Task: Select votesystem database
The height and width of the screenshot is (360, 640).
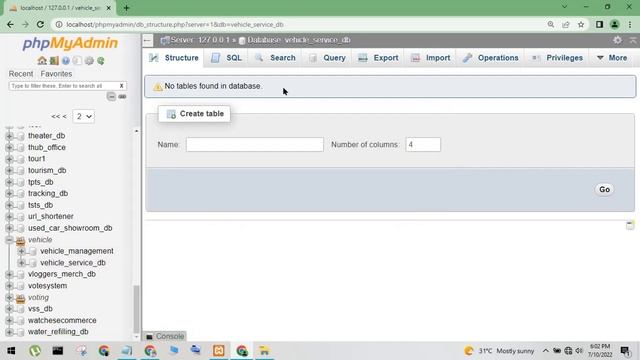Action: tap(47, 286)
